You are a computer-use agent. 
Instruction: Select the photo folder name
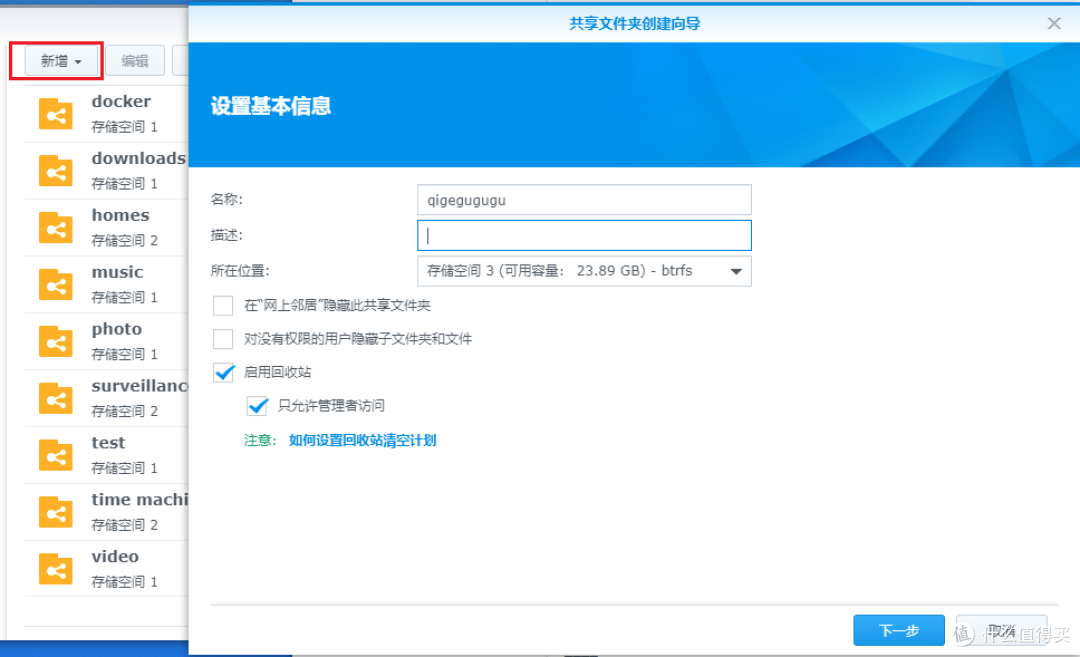click(116, 329)
